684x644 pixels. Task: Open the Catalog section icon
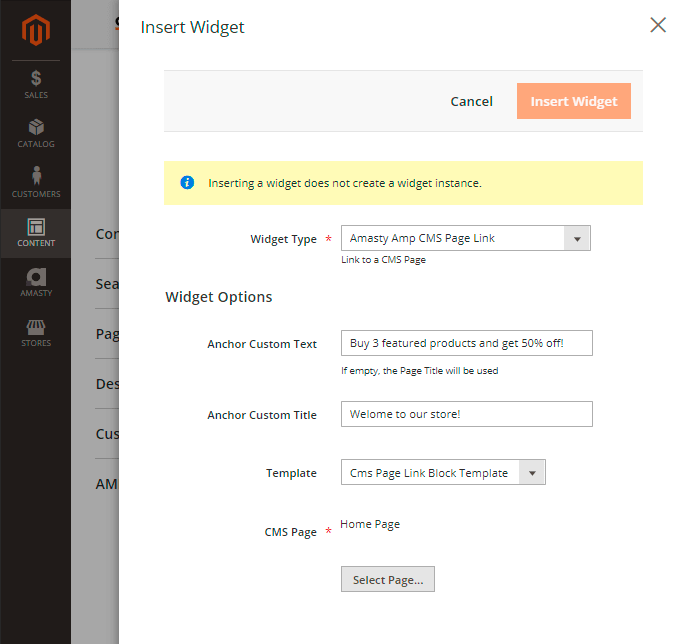tap(36, 134)
